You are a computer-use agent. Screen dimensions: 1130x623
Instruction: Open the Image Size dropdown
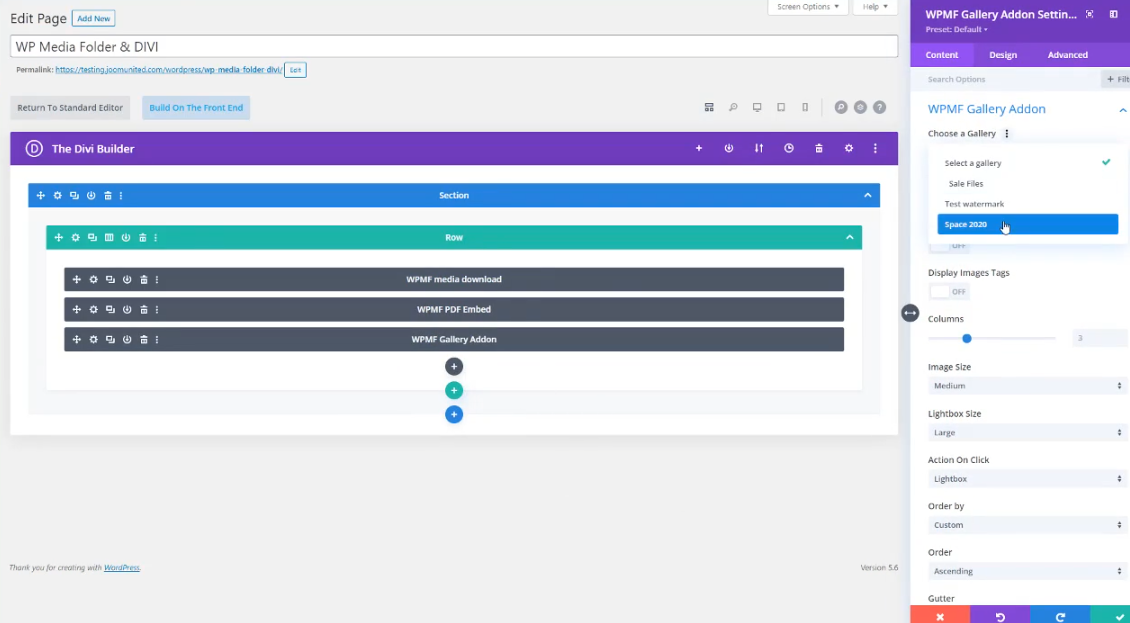coord(1027,386)
